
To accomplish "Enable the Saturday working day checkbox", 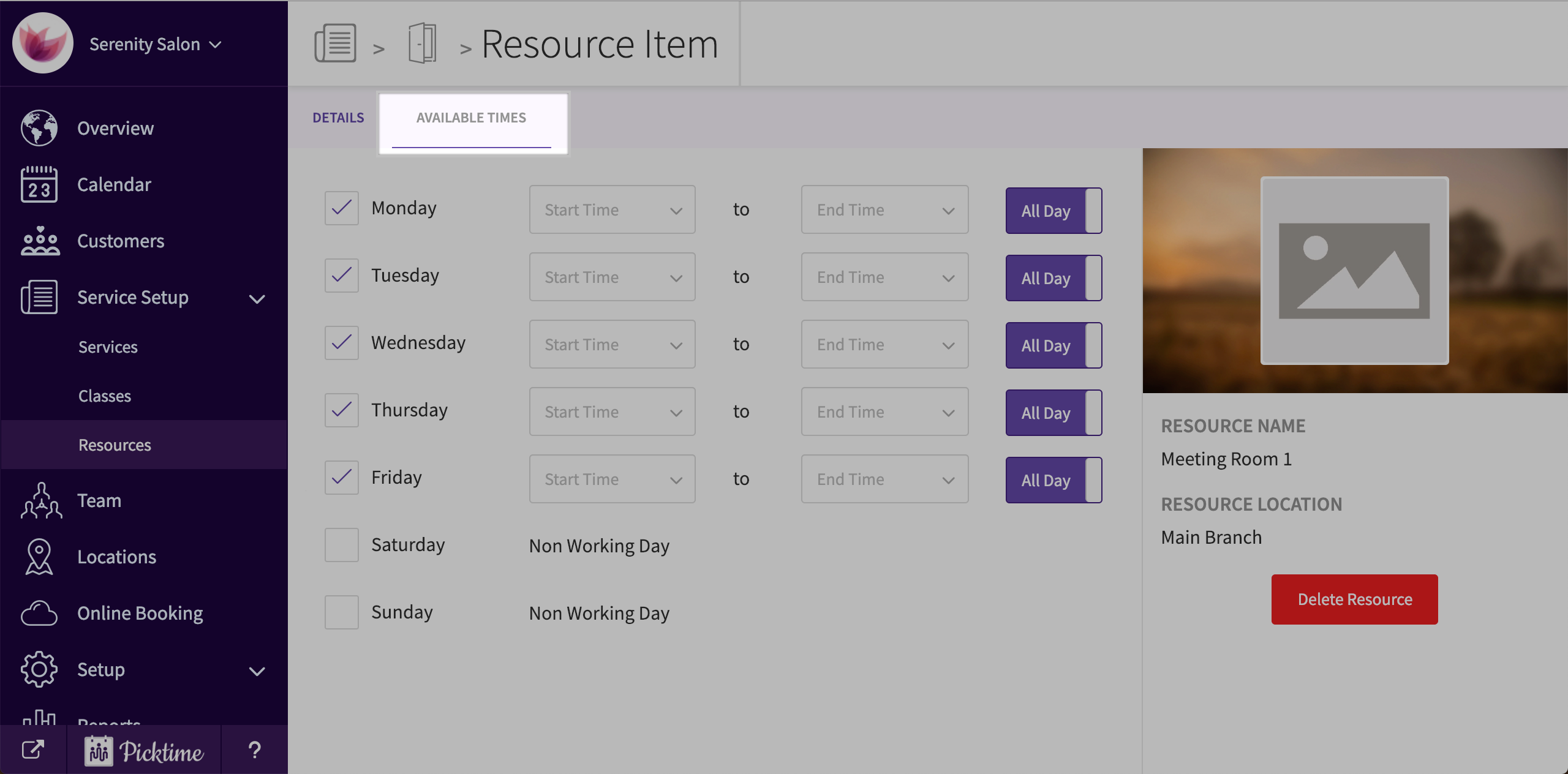I will click(x=341, y=545).
